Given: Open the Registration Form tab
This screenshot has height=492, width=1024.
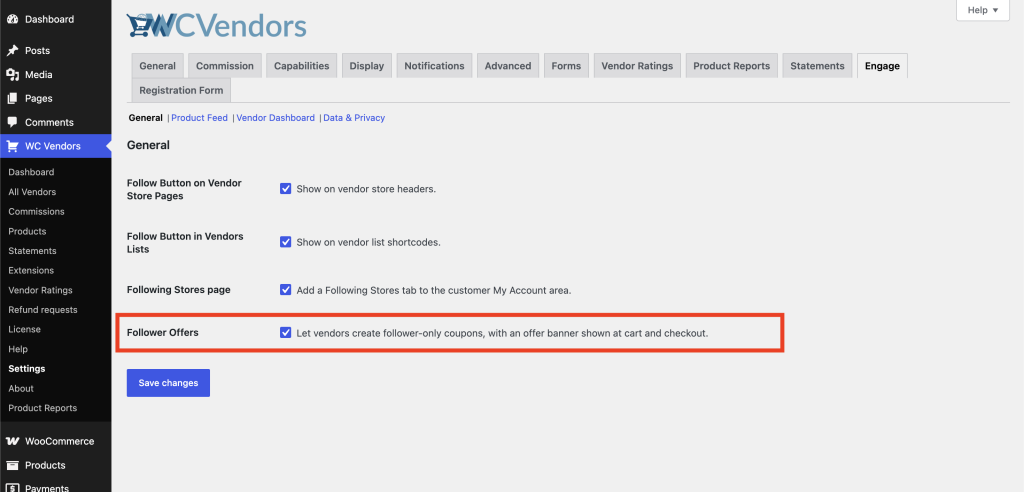Looking at the screenshot, I should (181, 90).
